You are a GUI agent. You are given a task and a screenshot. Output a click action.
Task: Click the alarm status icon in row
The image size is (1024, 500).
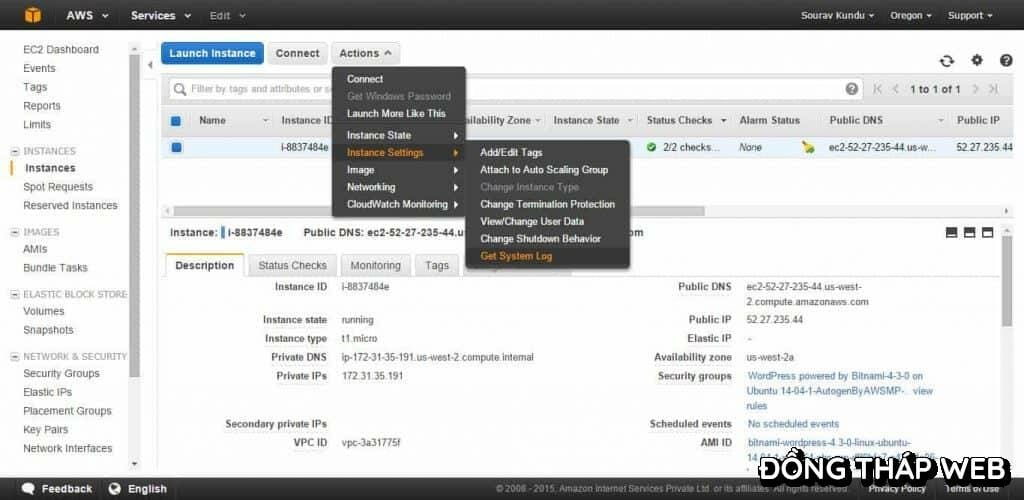click(x=808, y=148)
